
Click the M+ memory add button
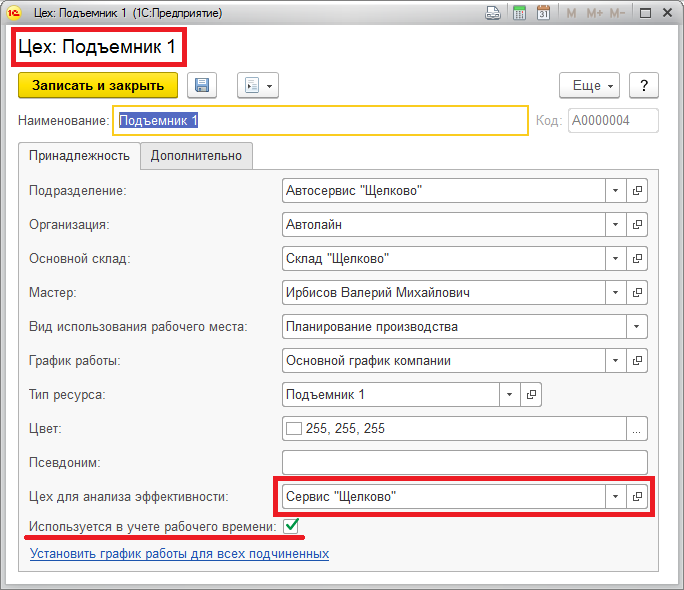[594, 14]
